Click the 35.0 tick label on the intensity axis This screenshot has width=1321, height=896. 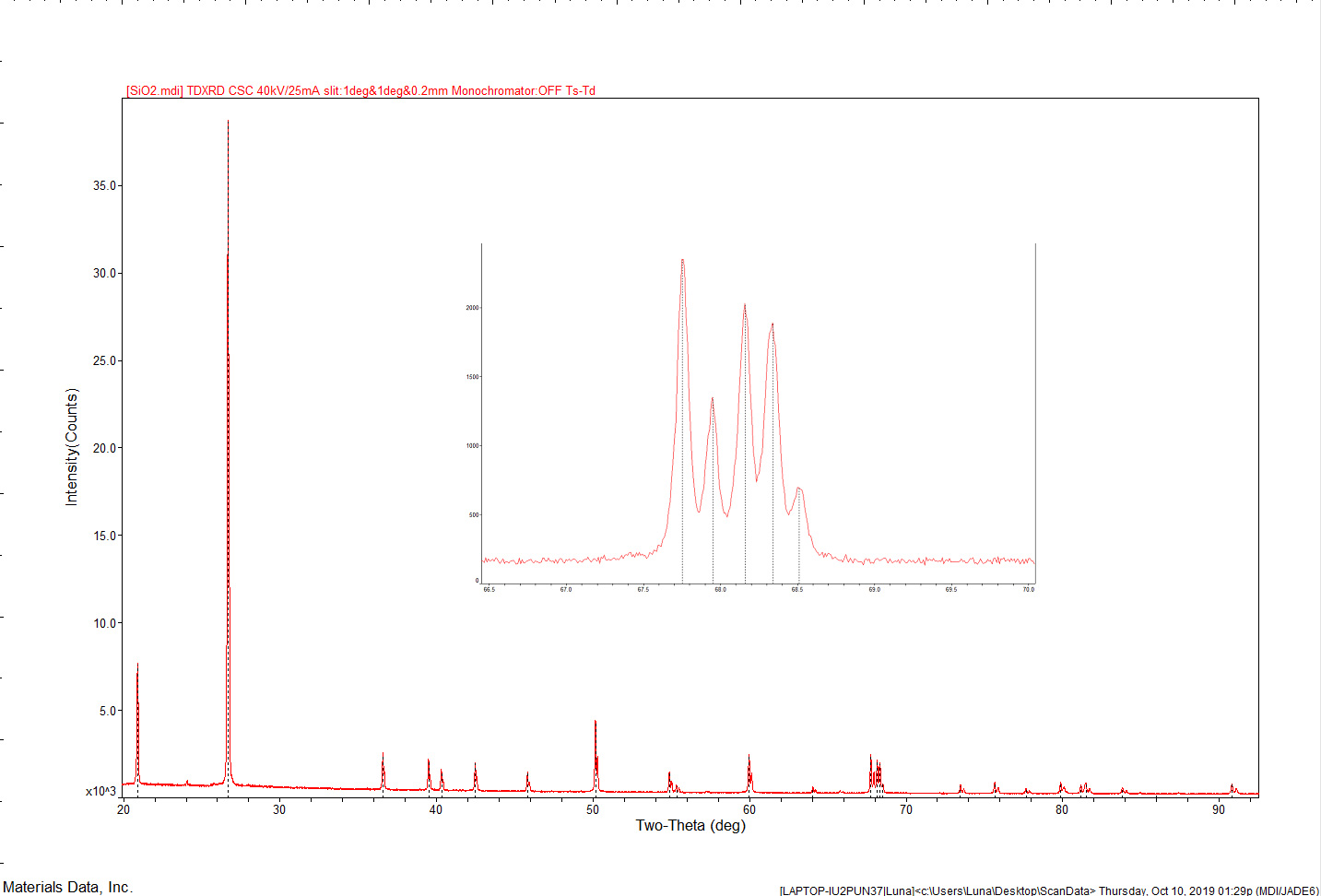(x=105, y=185)
